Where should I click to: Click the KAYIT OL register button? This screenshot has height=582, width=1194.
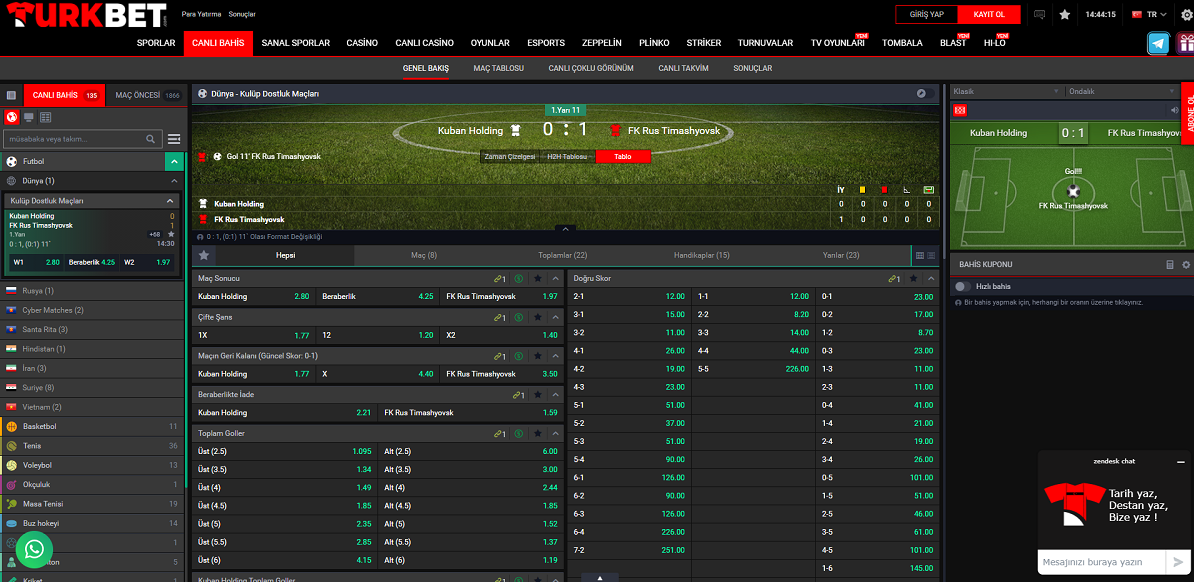coord(989,14)
